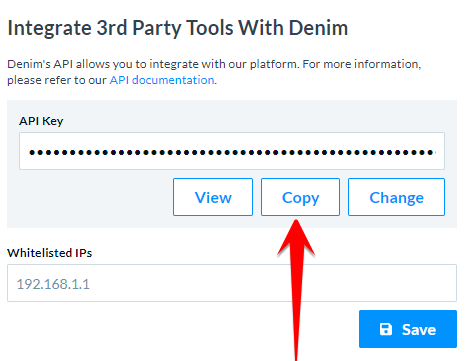Image resolution: width=470 pixels, height=361 pixels.
Task: Click the 192.168.1.1 placeholder text
Action: point(53,284)
